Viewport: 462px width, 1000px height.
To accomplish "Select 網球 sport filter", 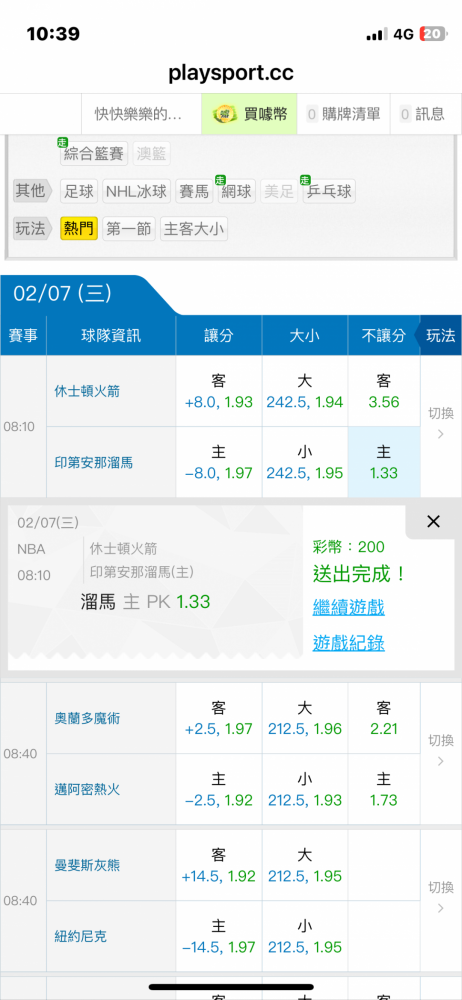I will [236, 191].
